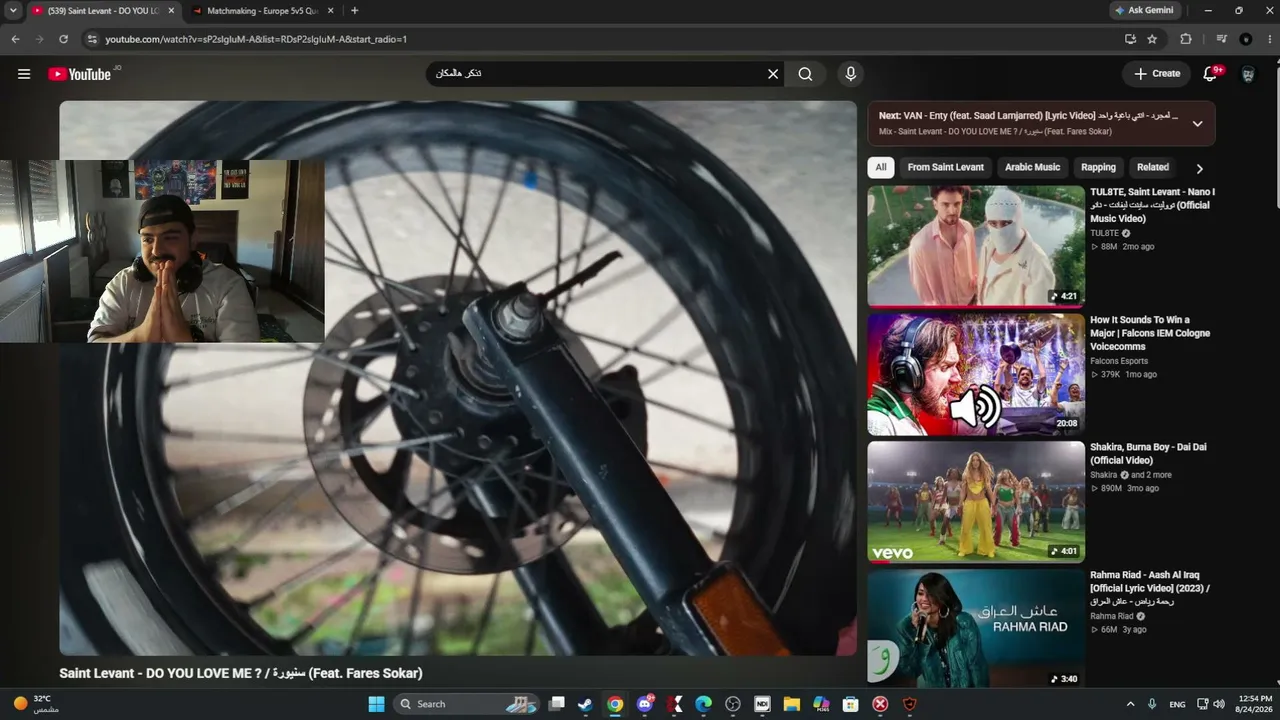Bookmark this page with the star
Viewport: 1280px width, 720px height.
click(x=1152, y=39)
